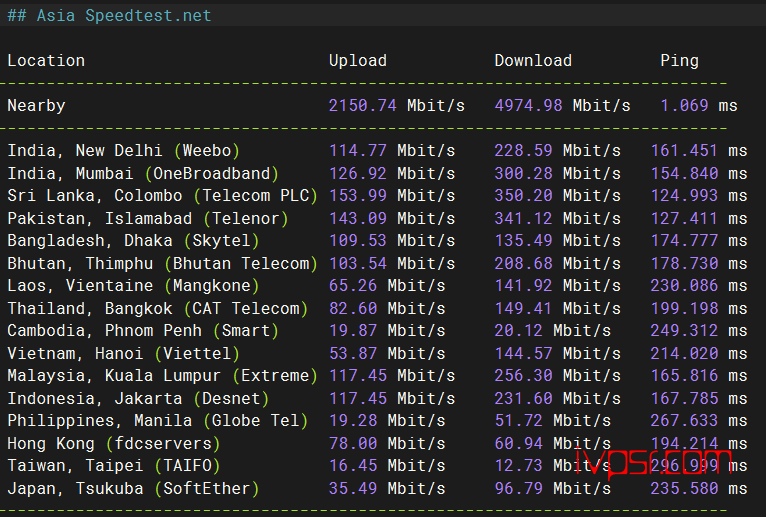Viewport: 766px width, 517px height.
Task: Click the upload value 53.87
Action: click(x=353, y=354)
